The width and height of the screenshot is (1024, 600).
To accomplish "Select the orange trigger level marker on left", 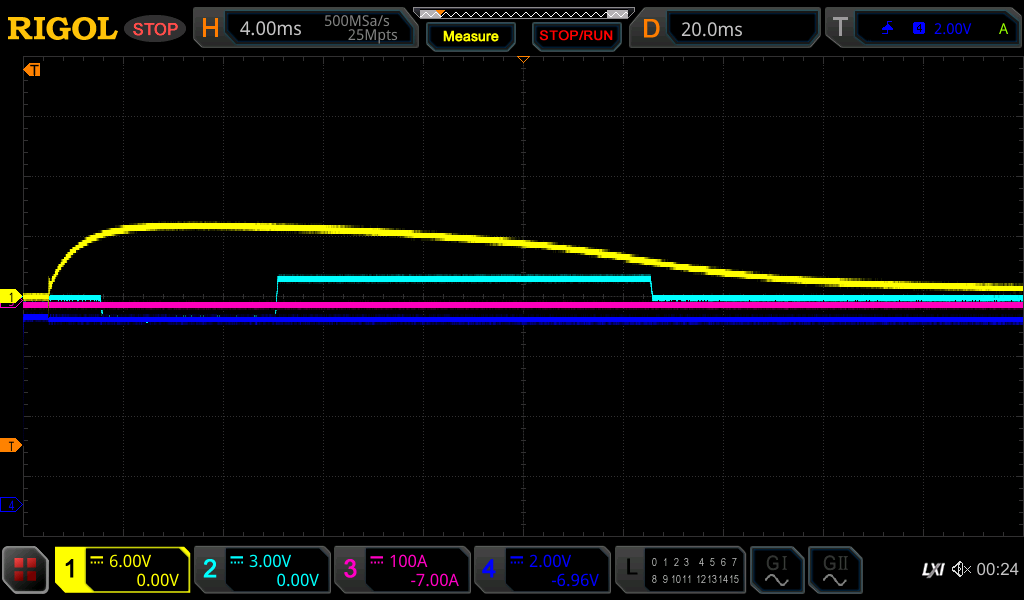I will click(x=11, y=445).
